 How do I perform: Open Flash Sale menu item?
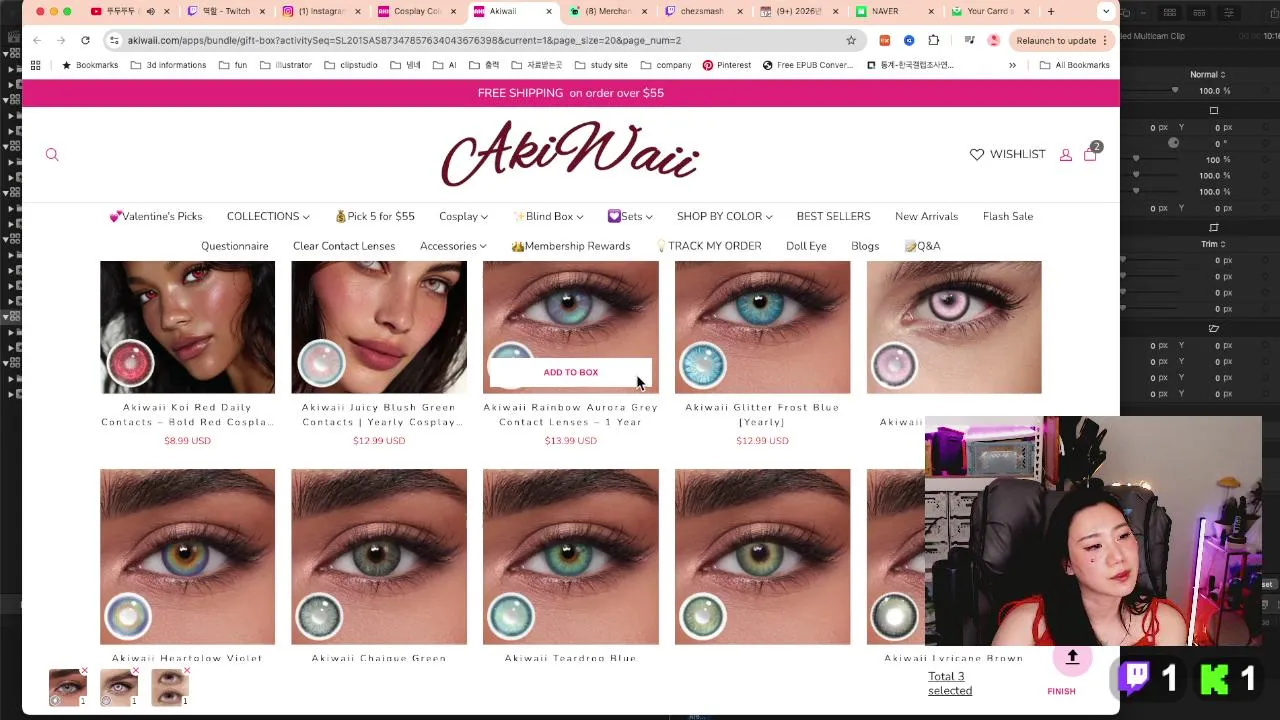click(x=1008, y=216)
